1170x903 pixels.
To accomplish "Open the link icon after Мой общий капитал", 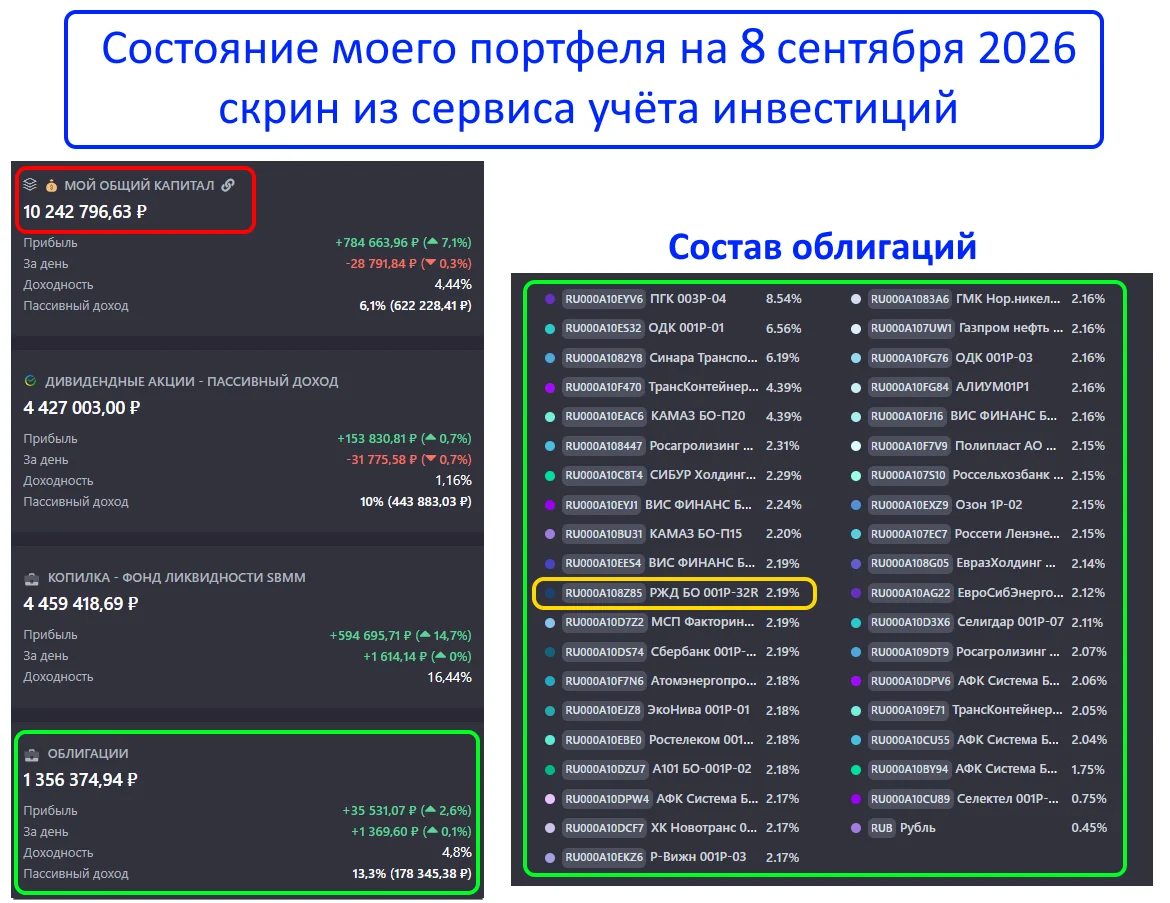I will point(228,184).
